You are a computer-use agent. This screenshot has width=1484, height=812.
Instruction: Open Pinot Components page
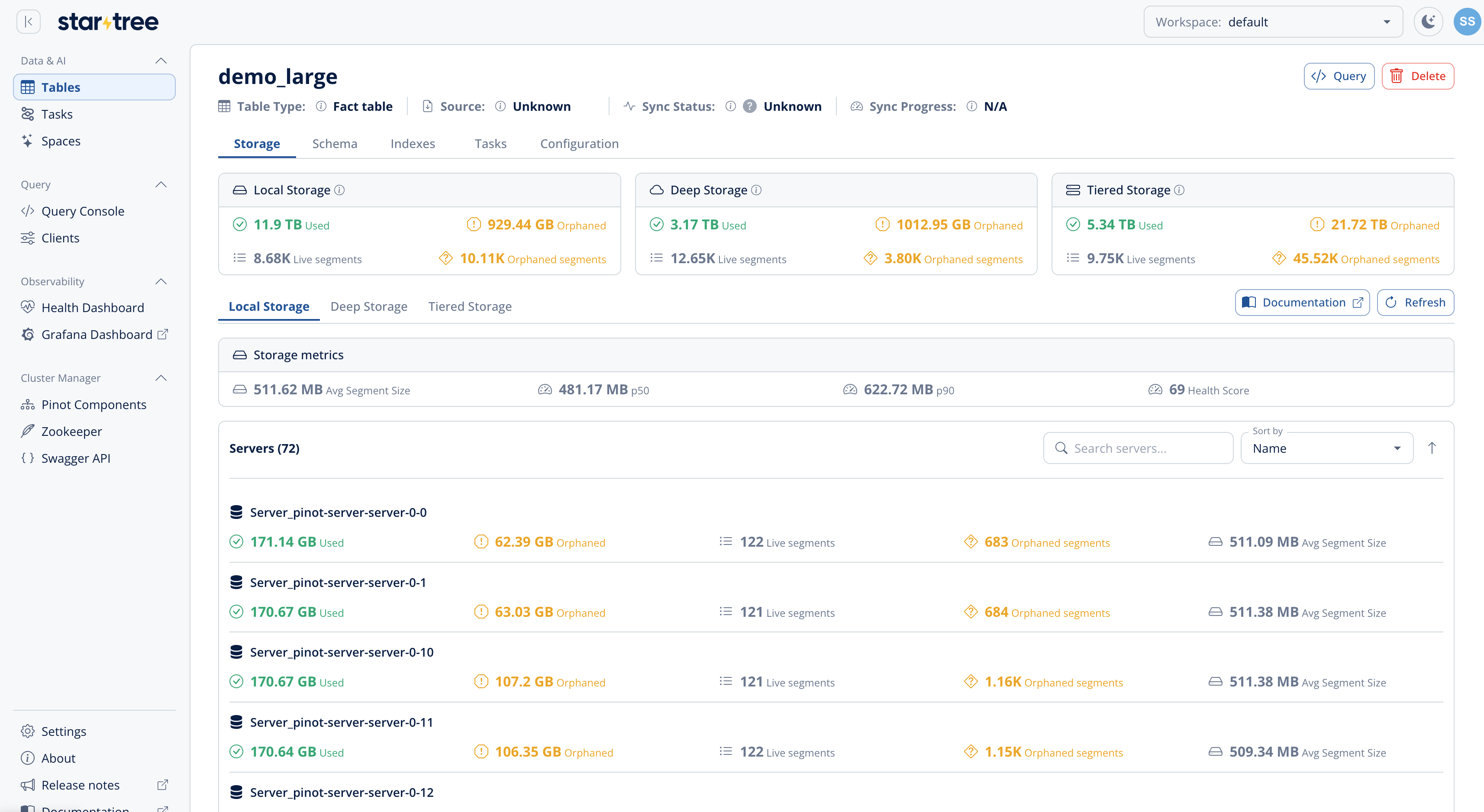click(94, 405)
